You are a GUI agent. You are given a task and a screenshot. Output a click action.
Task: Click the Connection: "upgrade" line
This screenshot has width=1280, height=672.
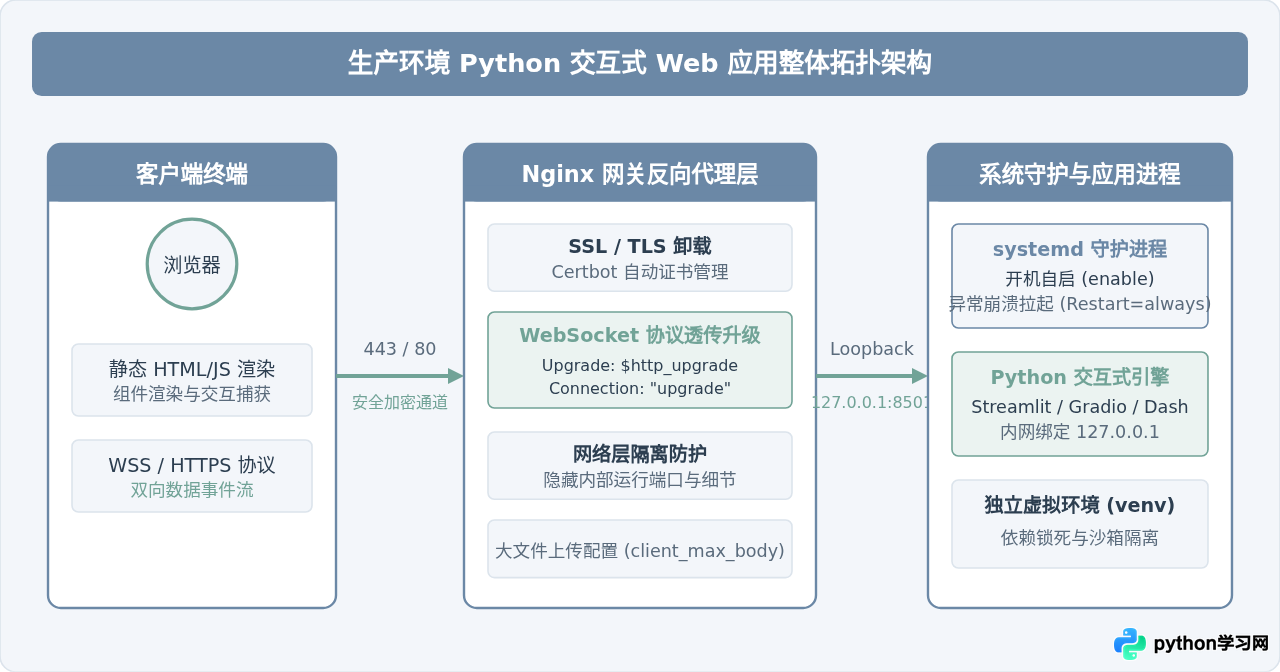(640, 388)
